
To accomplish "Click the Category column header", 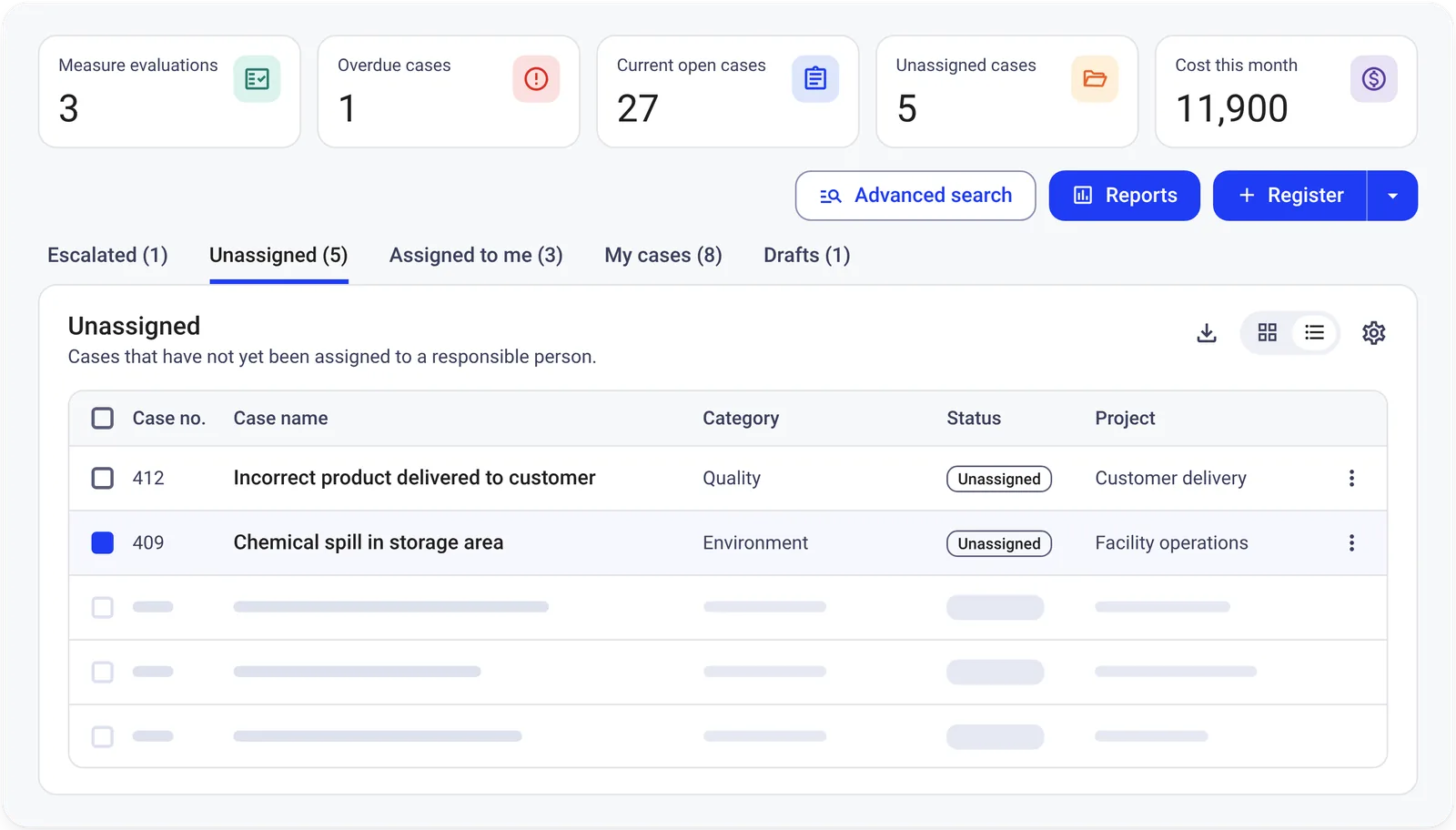I will tap(741, 418).
